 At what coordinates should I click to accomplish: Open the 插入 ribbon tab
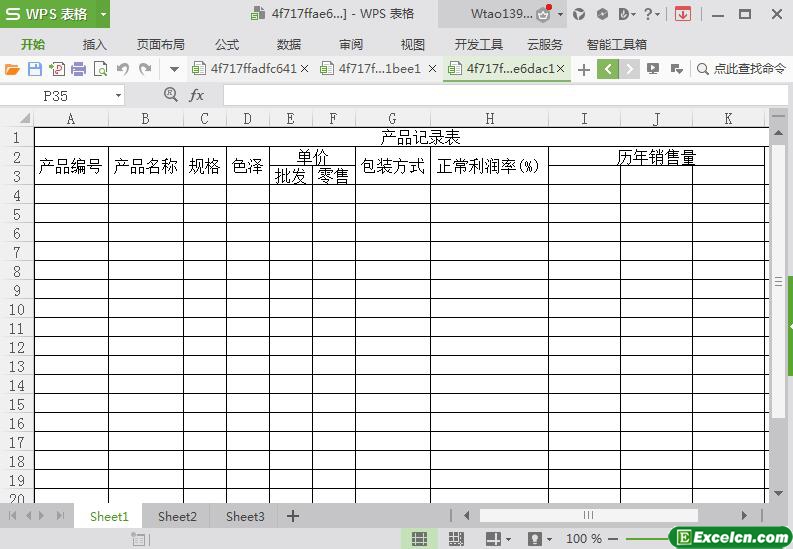(x=95, y=44)
